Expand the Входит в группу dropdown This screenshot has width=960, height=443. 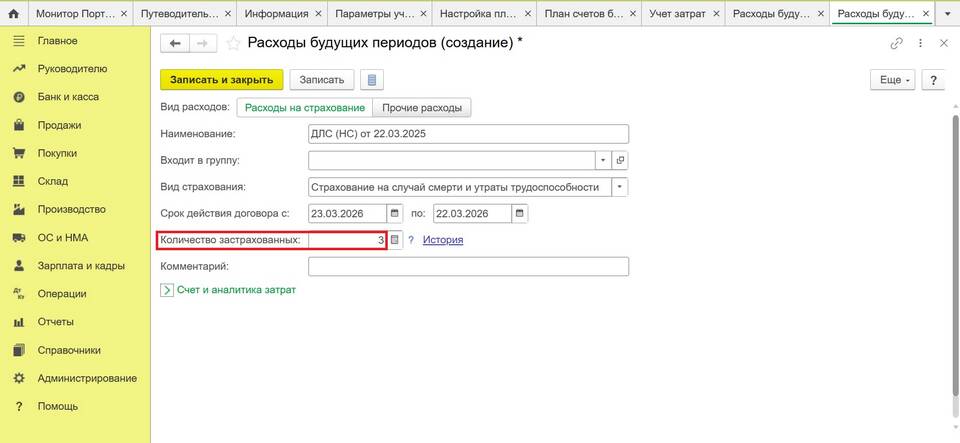(603, 160)
